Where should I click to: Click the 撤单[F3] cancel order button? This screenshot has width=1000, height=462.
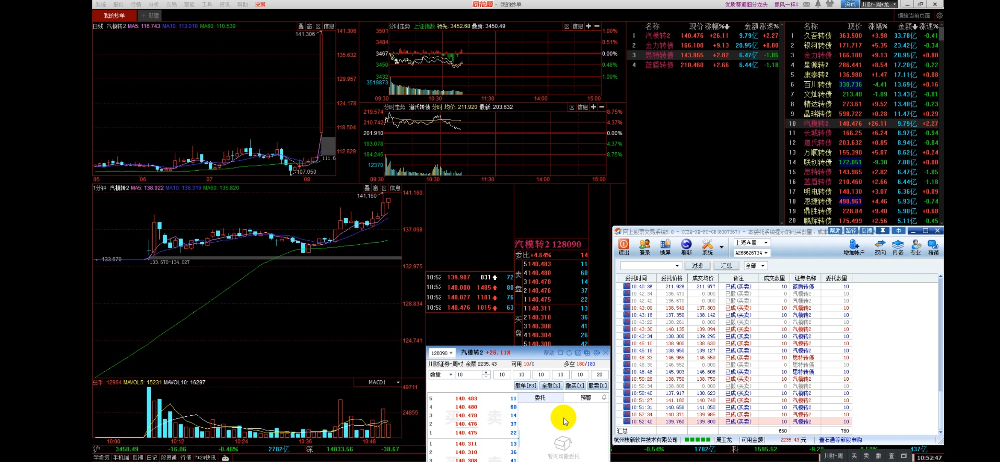click(526, 385)
